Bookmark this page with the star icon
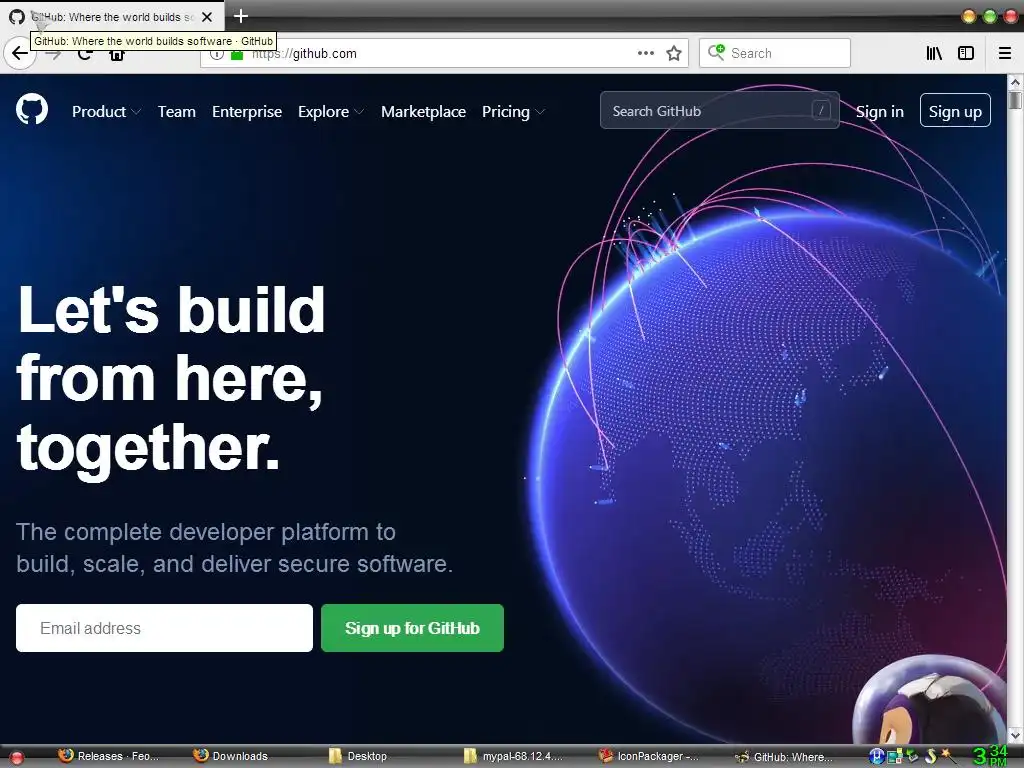 tap(674, 54)
